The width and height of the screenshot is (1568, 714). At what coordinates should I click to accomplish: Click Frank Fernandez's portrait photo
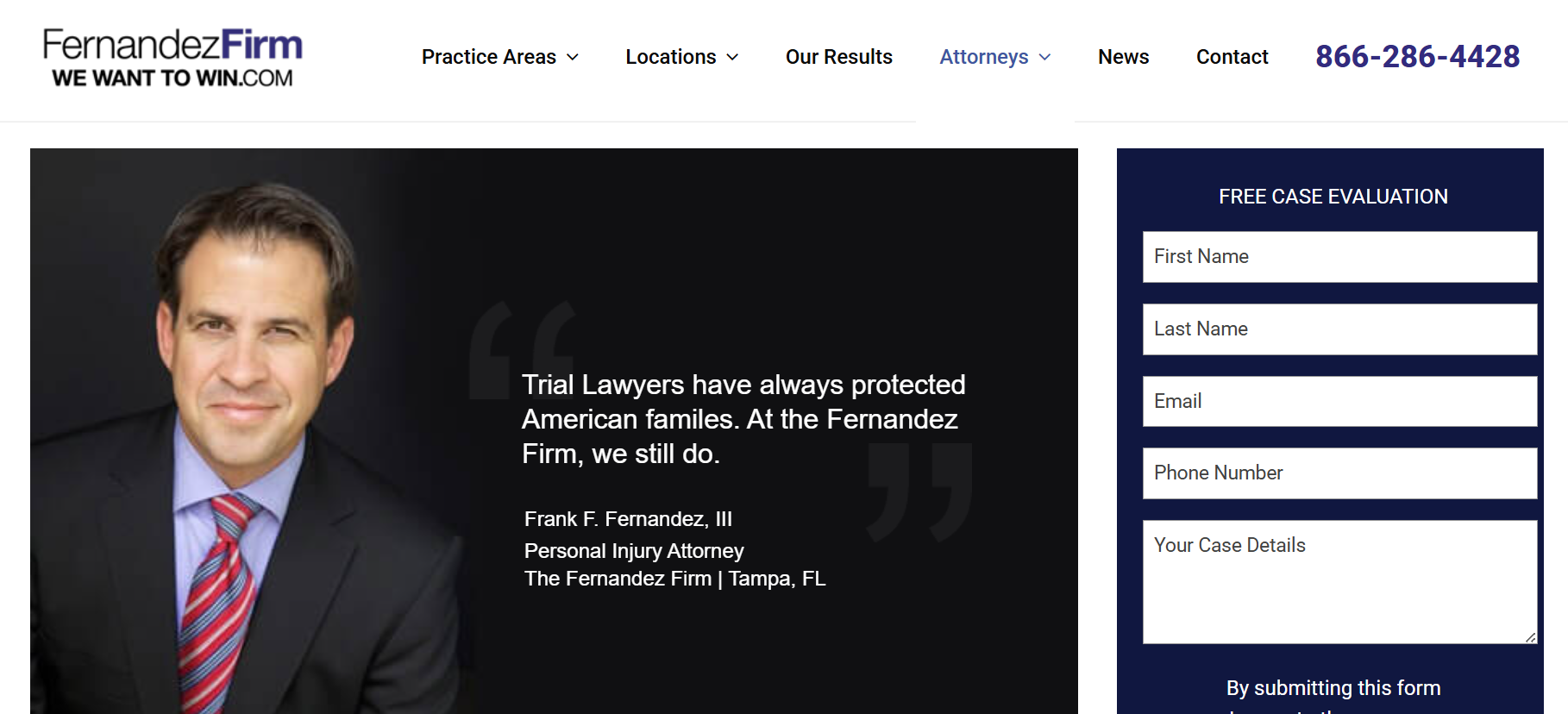point(250,431)
